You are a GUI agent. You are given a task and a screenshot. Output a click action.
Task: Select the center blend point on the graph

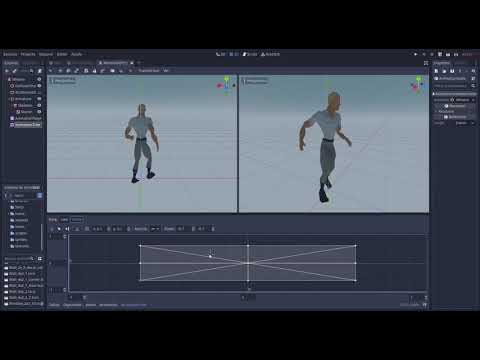pyautogui.click(x=248, y=263)
